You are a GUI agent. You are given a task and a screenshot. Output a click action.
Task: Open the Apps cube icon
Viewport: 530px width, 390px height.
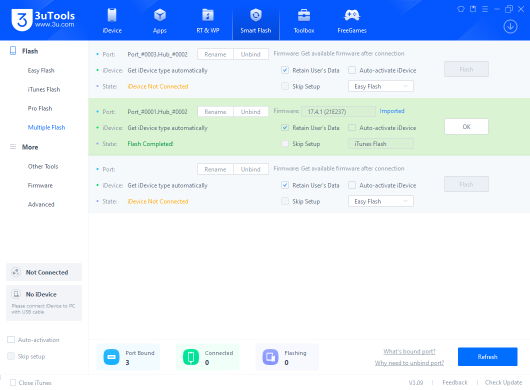[x=160, y=16]
